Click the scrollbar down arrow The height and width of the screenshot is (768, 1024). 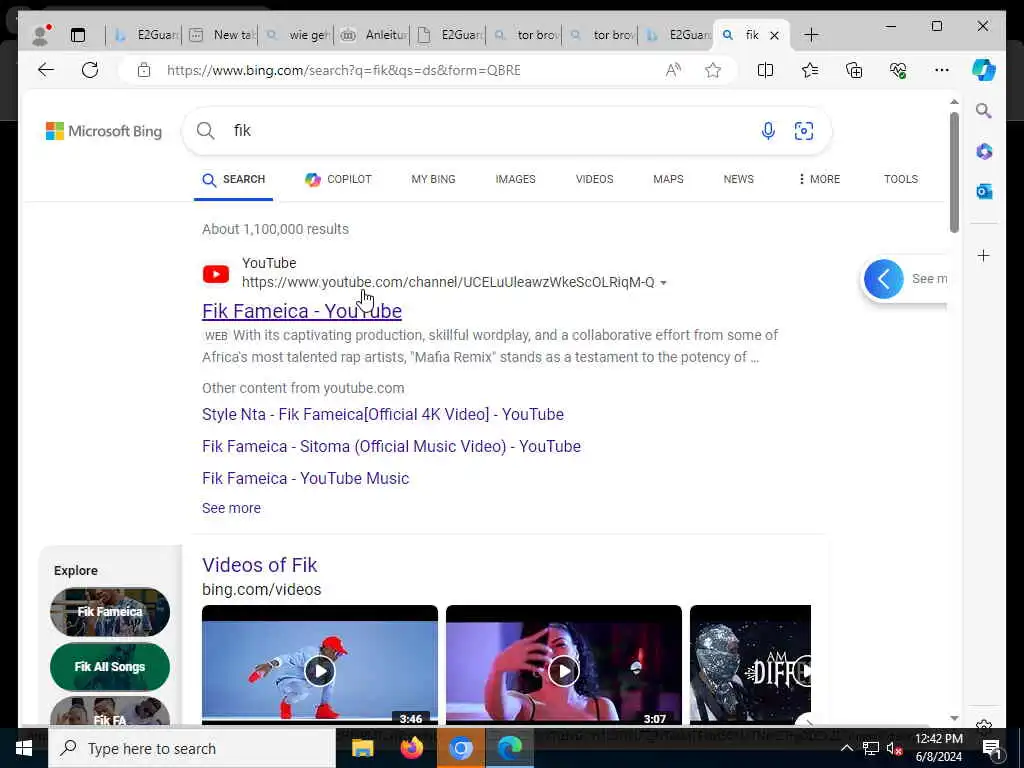pos(954,718)
